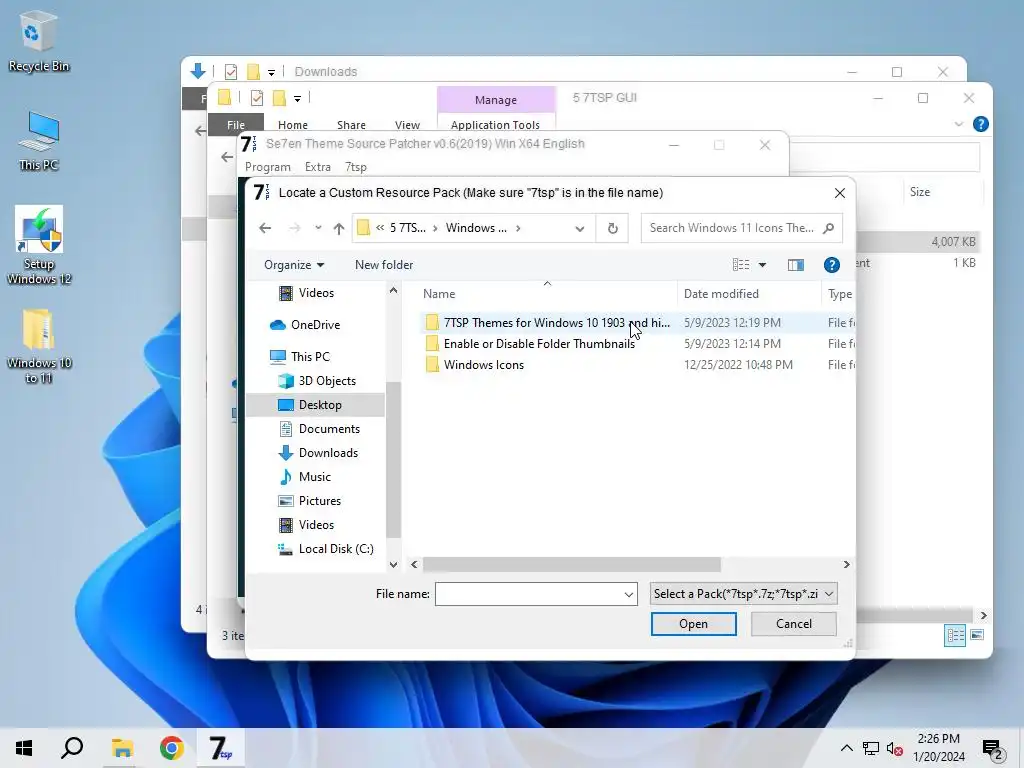Close the Locate a Custom Resource Pack dialog
This screenshot has height=768, width=1024.
point(840,193)
